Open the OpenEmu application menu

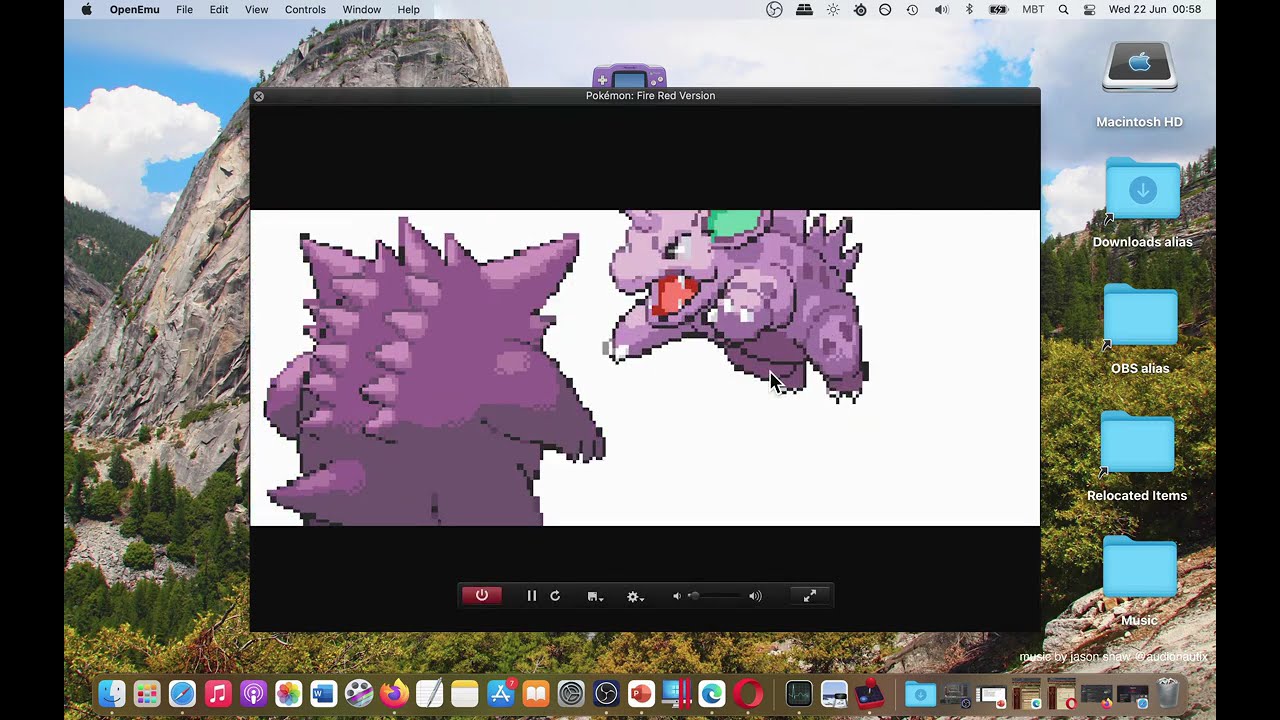134,9
